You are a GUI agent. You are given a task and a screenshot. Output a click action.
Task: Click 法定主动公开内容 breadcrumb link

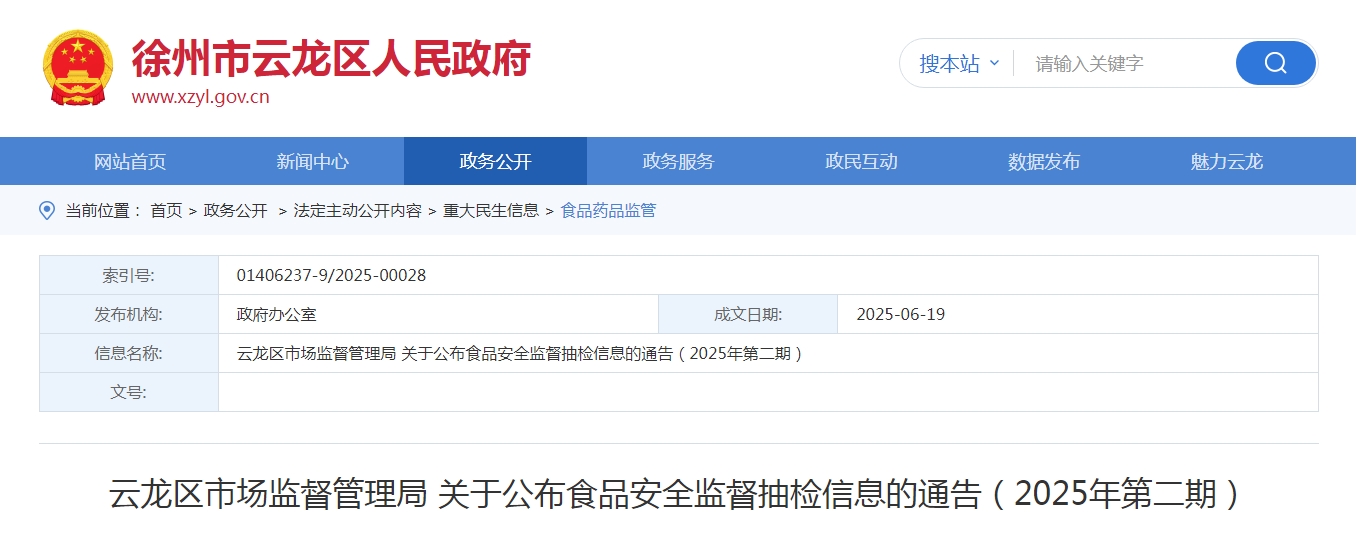357,210
